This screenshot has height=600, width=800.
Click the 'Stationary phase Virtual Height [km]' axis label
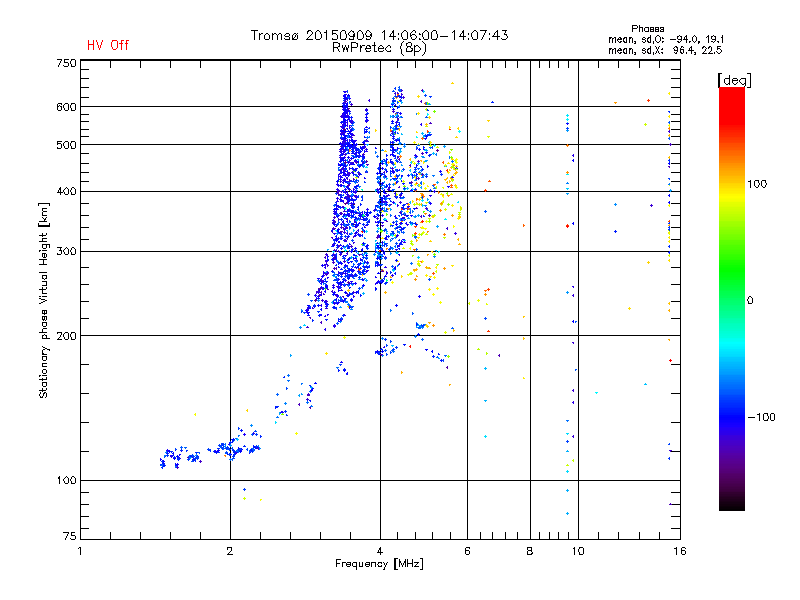[44, 300]
